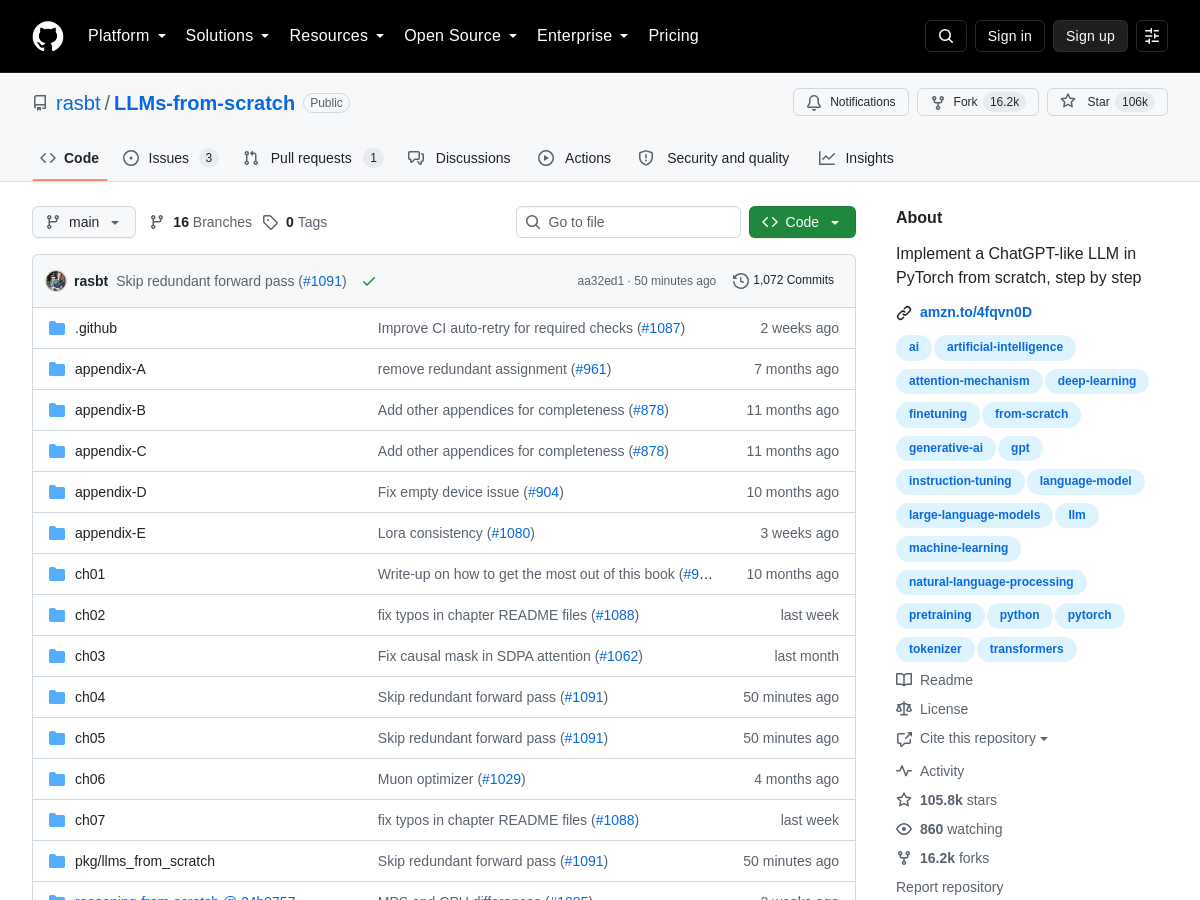The width and height of the screenshot is (1200, 900).
Task: Open appearance settings sliders icon
Action: coord(1152,36)
